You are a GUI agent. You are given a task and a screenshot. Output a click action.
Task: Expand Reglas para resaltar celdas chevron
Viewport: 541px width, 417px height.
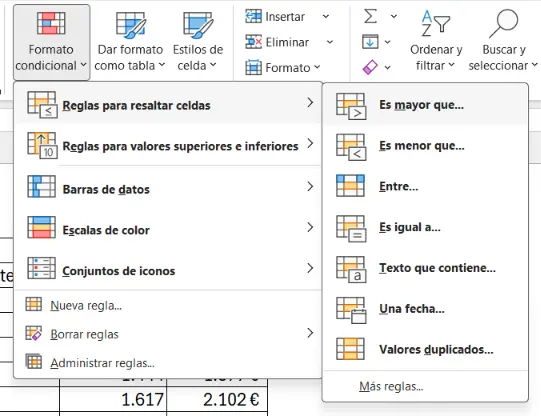pos(310,102)
